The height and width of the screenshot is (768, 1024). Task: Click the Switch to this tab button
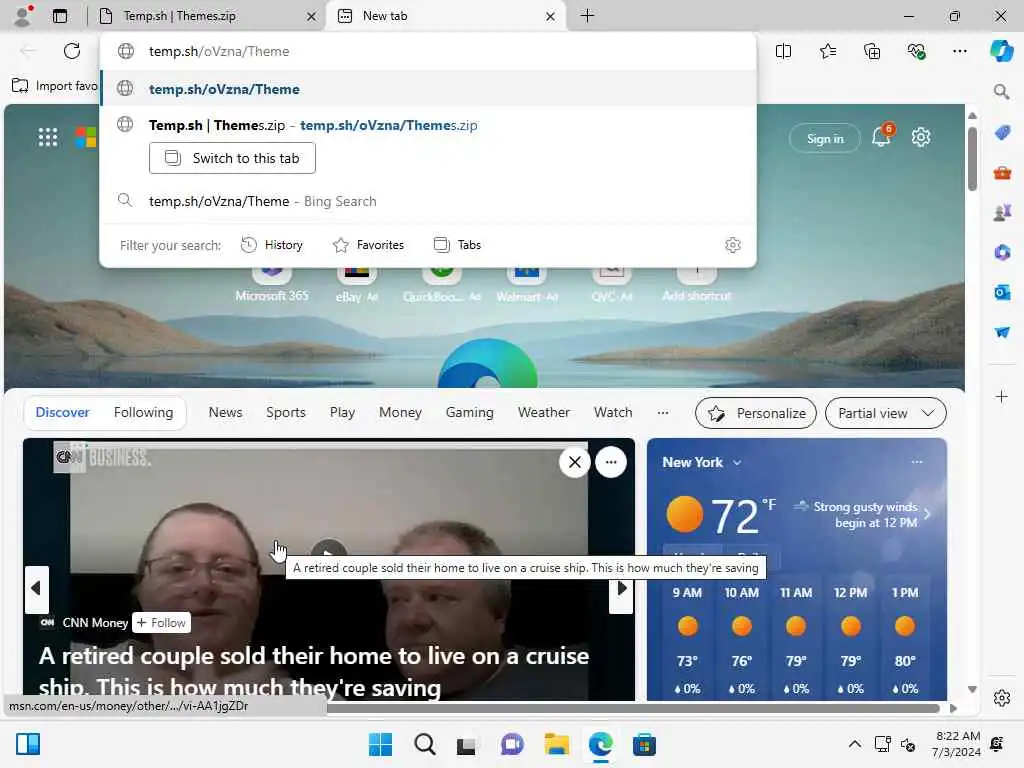(232, 158)
